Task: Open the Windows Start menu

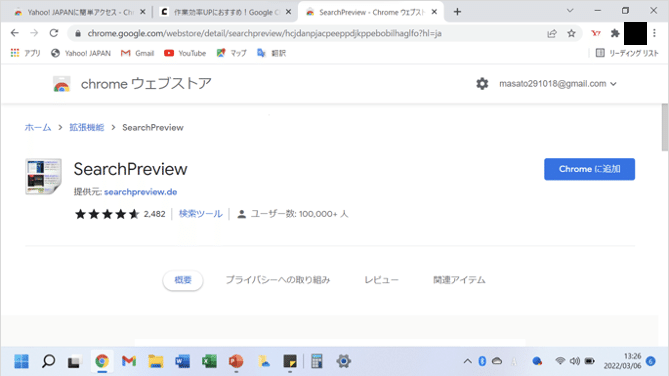Action: click(21, 361)
